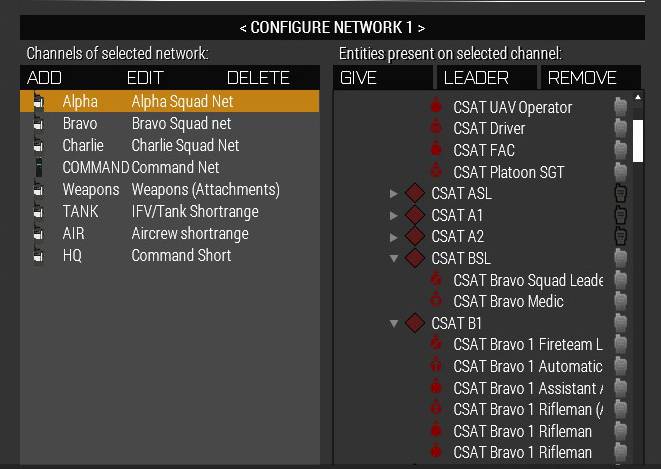Viewport: 661px width, 469px height.
Task: Click the radio icon at right of CSAT FAC
Action: click(x=621, y=150)
